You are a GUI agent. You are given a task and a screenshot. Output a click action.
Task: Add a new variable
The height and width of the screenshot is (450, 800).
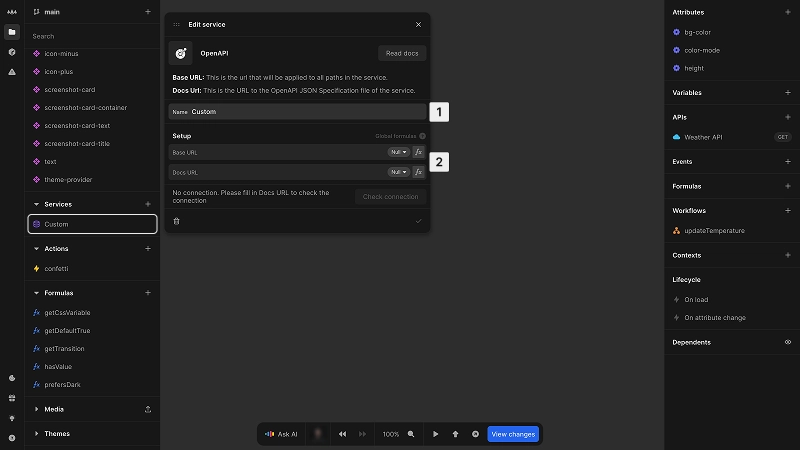pos(788,93)
